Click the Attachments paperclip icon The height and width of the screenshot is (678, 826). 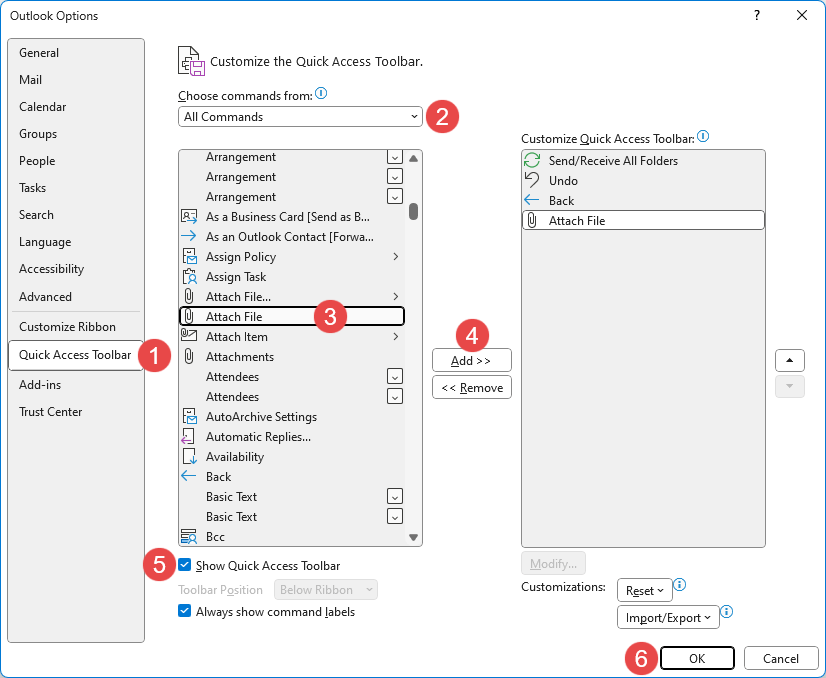pyautogui.click(x=189, y=357)
